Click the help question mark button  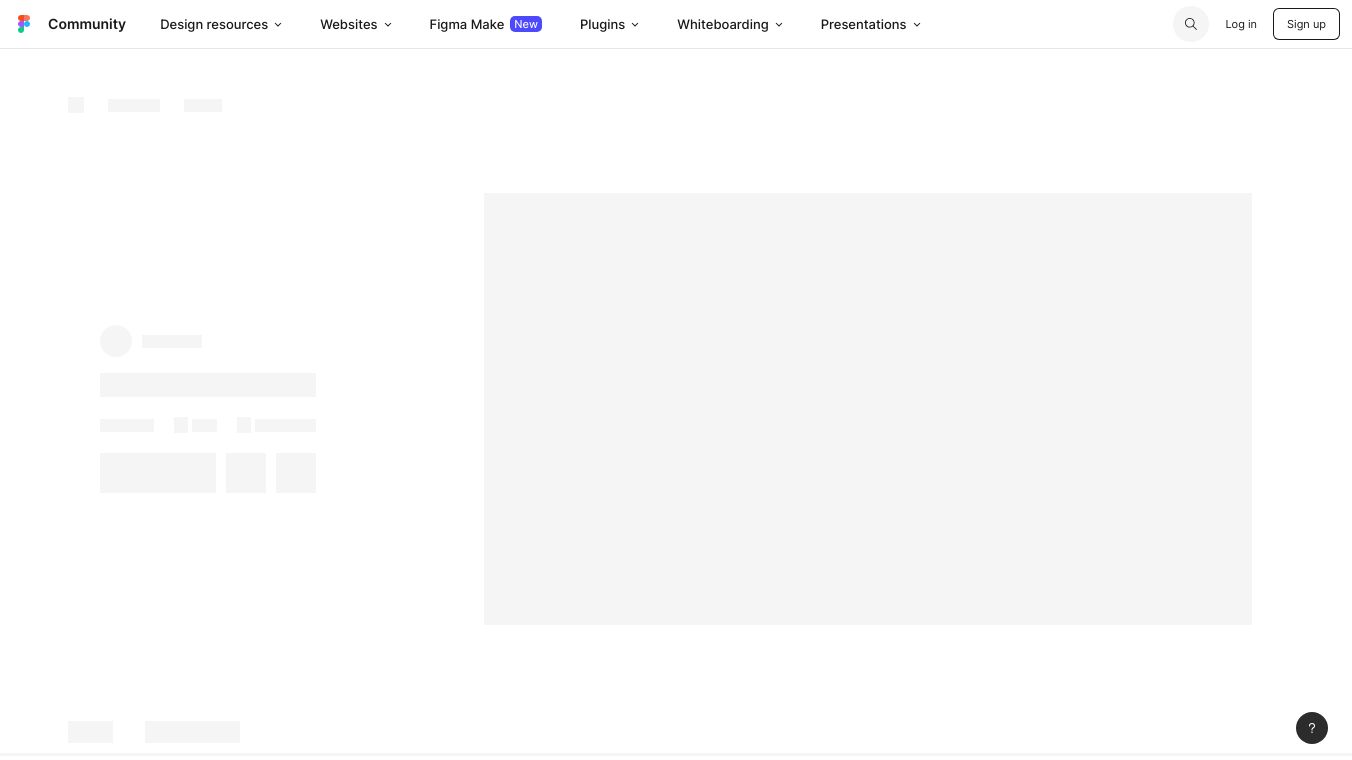1311,728
